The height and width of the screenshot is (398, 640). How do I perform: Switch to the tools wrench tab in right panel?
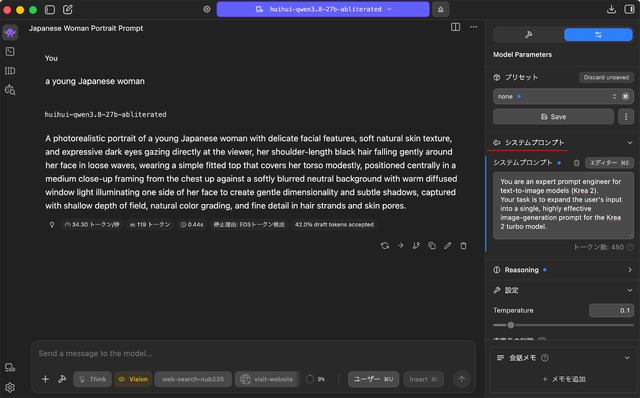(529, 35)
